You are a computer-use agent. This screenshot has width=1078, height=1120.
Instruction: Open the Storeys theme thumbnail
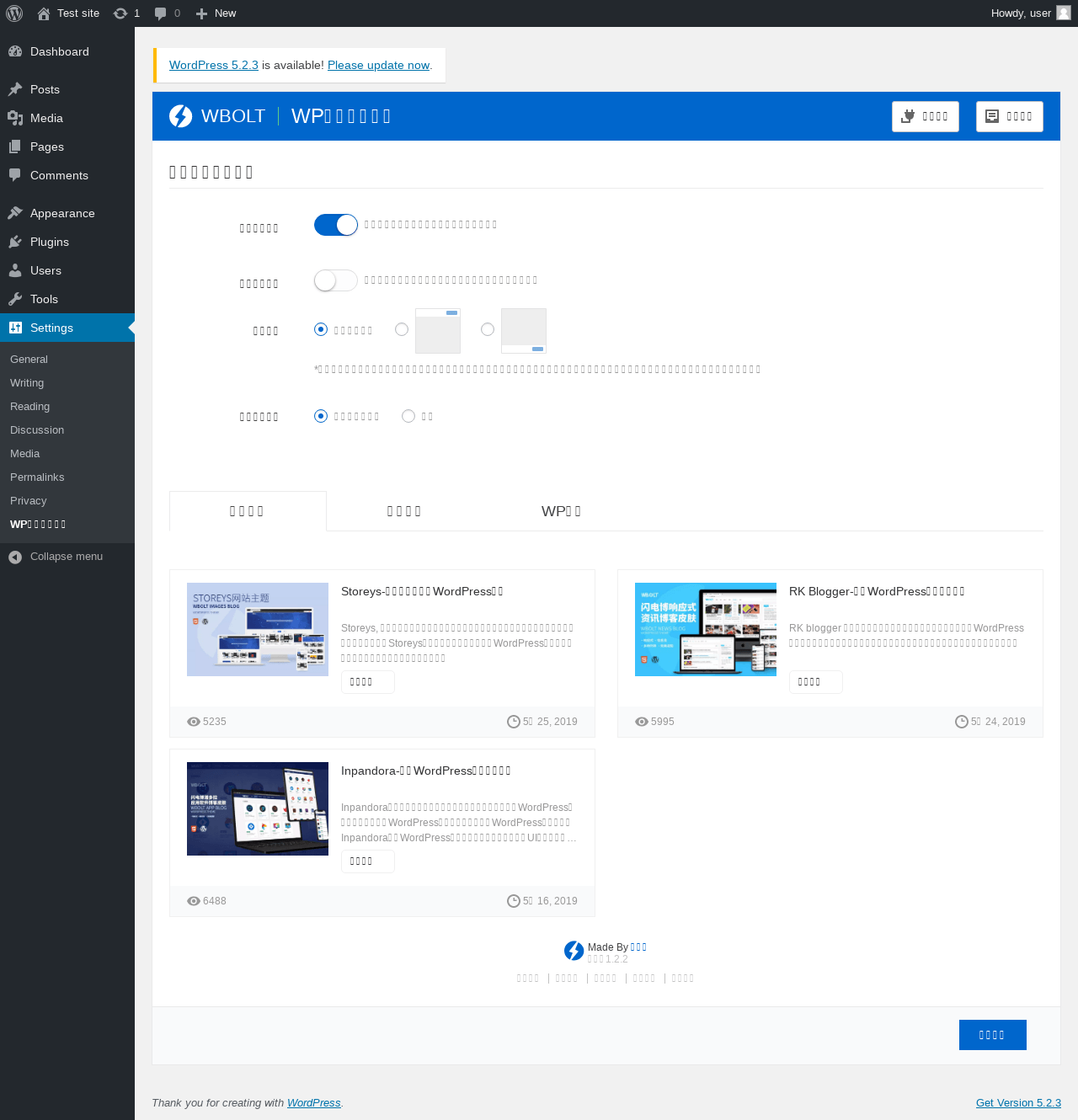[x=258, y=629]
